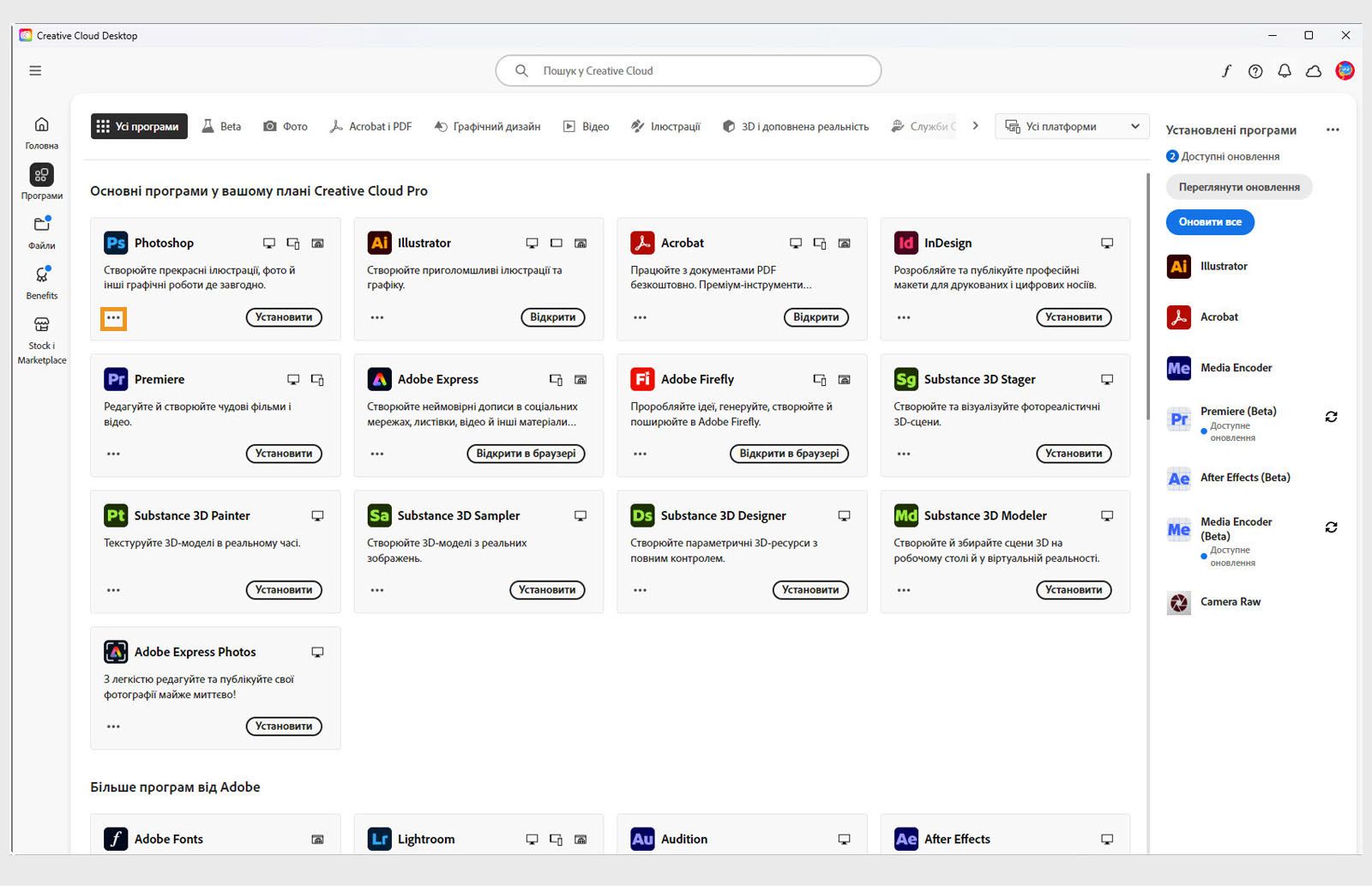Open Установлені програми more options menu
The image size is (1372, 886).
(1333, 130)
